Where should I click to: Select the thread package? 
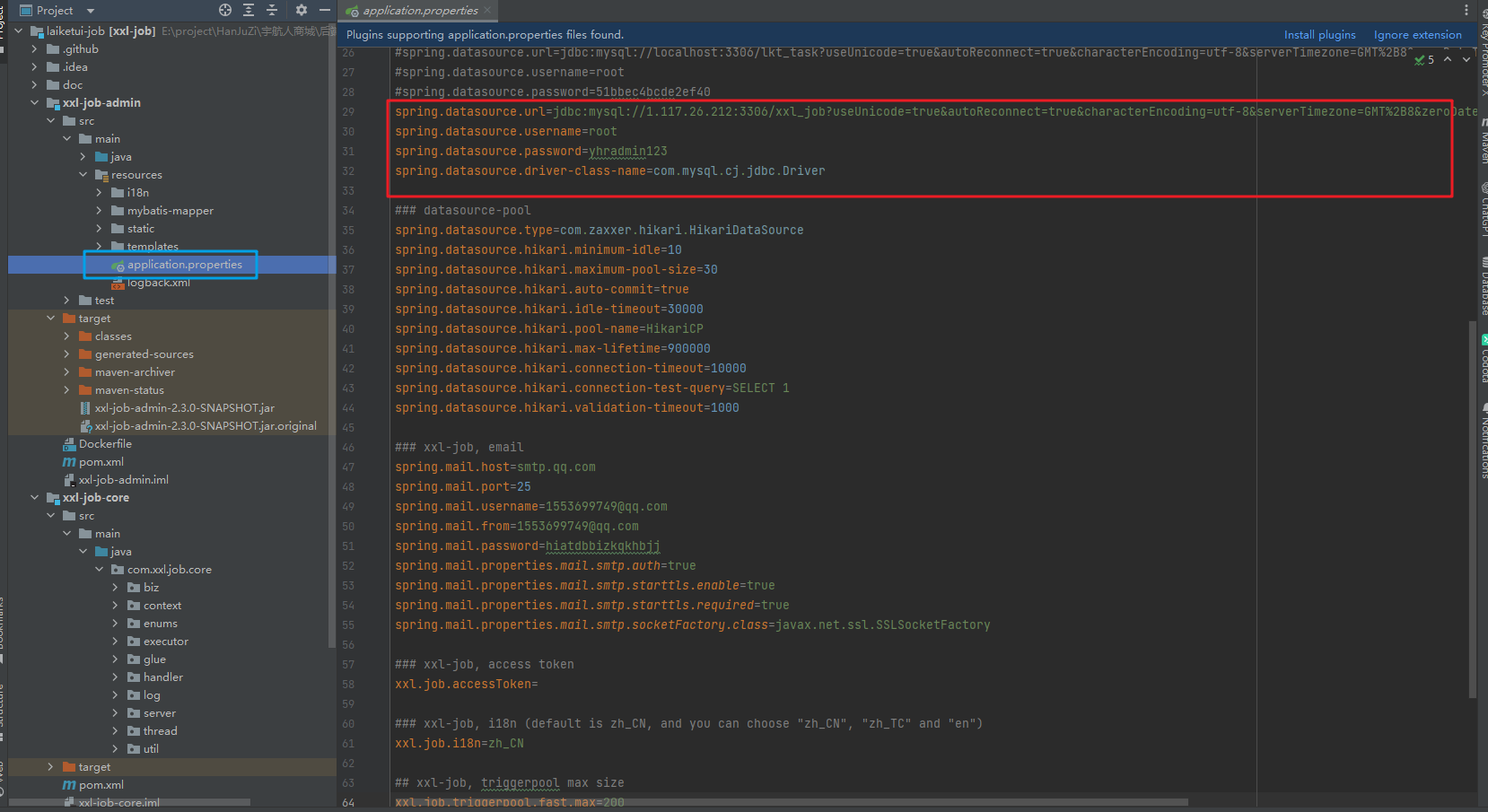pos(160,731)
